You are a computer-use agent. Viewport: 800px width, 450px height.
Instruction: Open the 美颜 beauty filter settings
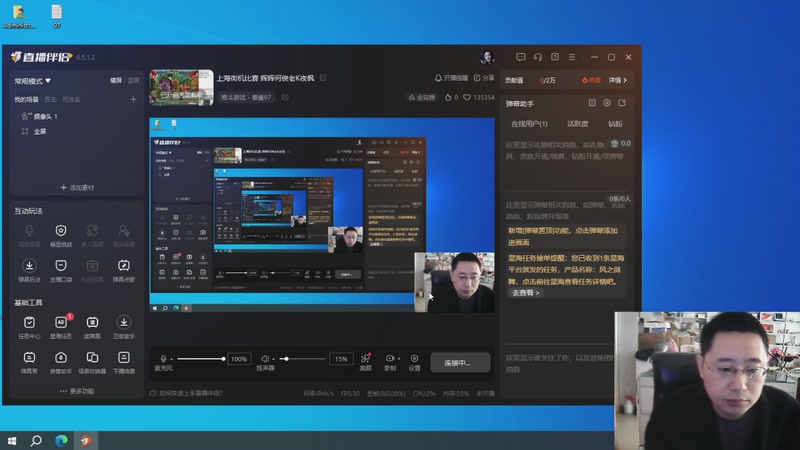tap(365, 361)
